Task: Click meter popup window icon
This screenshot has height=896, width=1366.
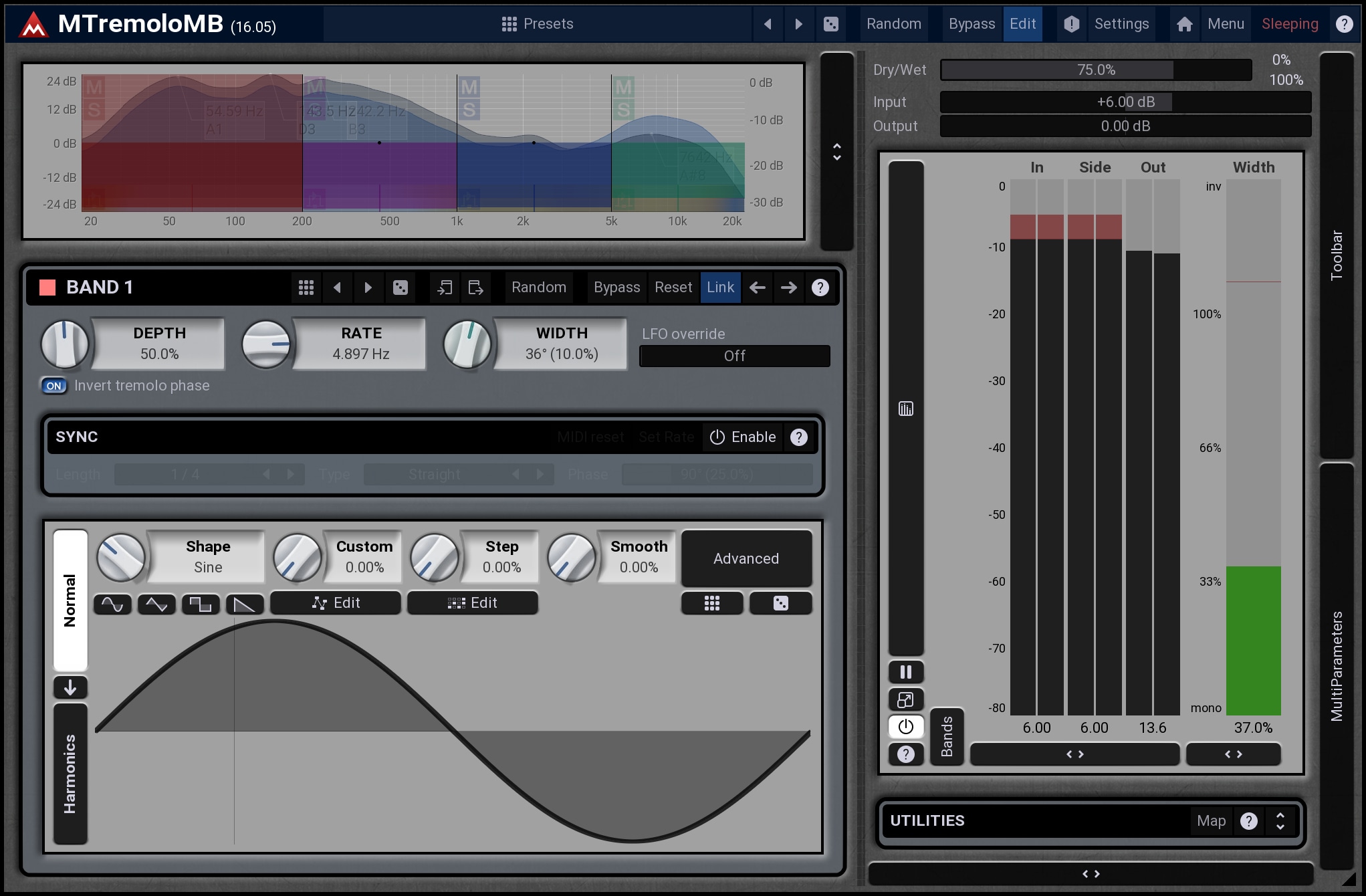Action: (906, 699)
